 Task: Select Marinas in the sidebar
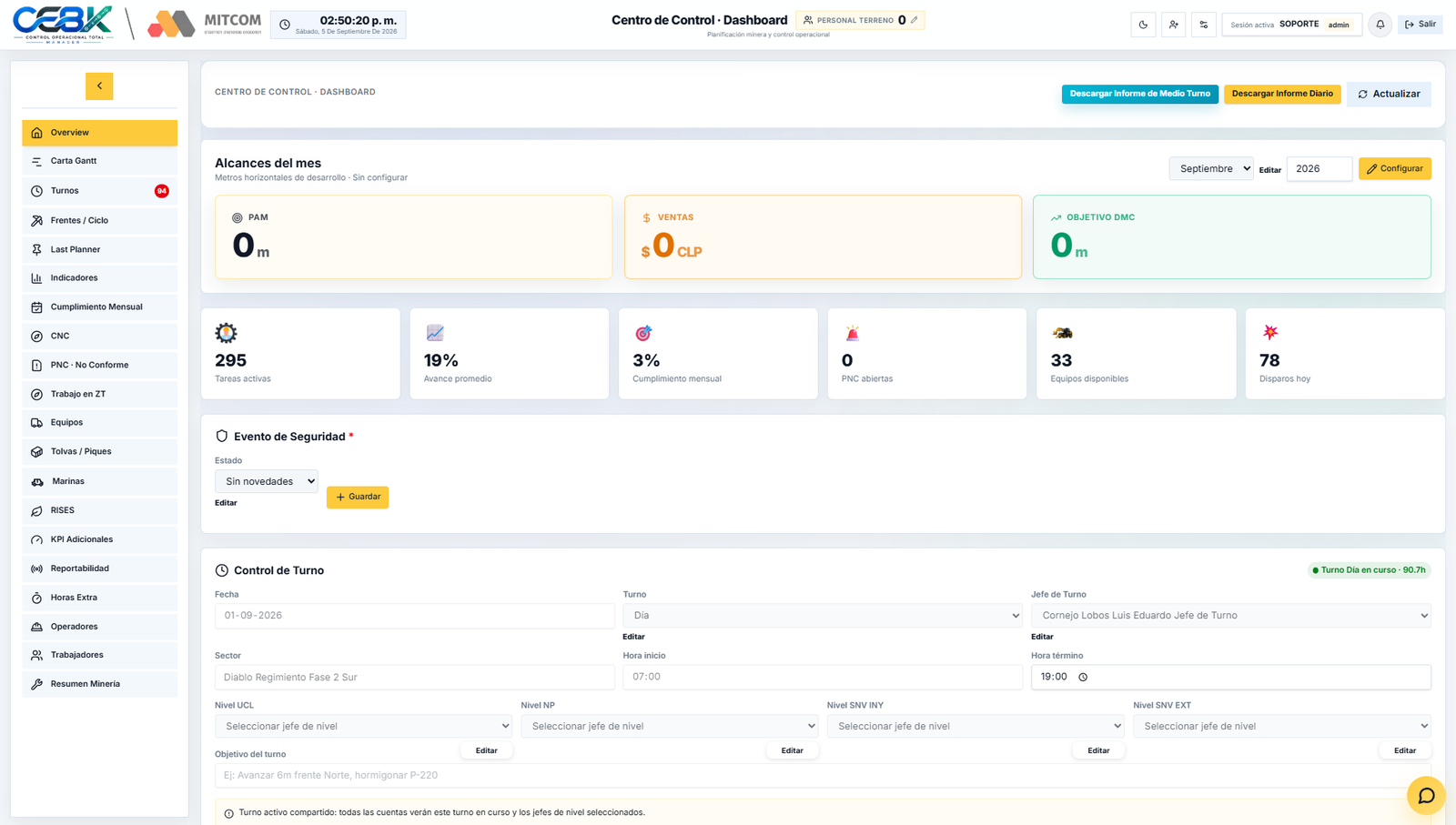pyautogui.click(x=99, y=481)
